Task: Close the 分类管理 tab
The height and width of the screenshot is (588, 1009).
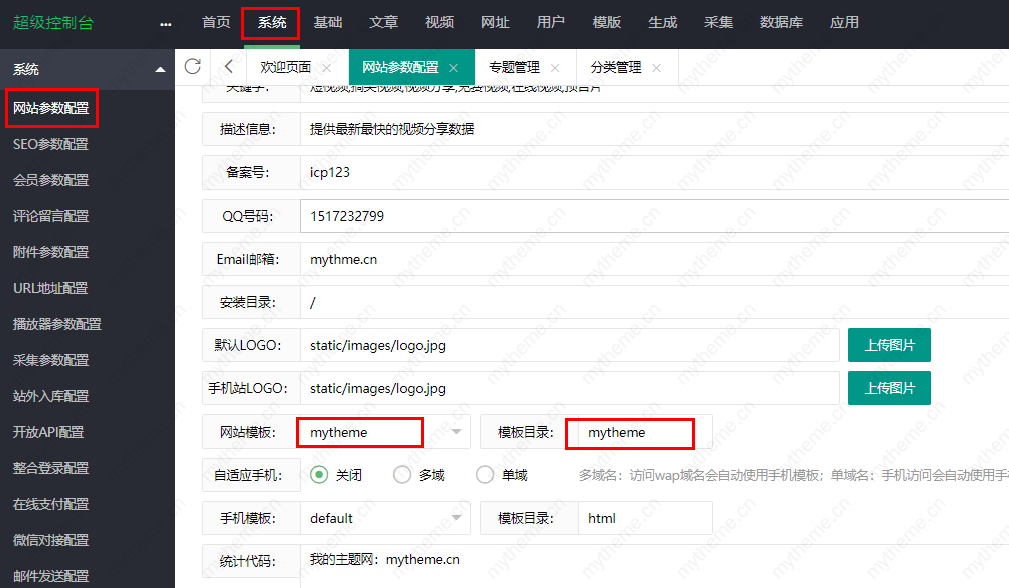Action: 656,68
